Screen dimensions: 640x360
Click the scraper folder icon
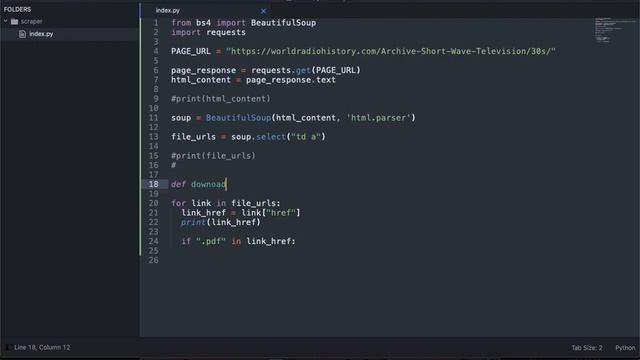15,21
